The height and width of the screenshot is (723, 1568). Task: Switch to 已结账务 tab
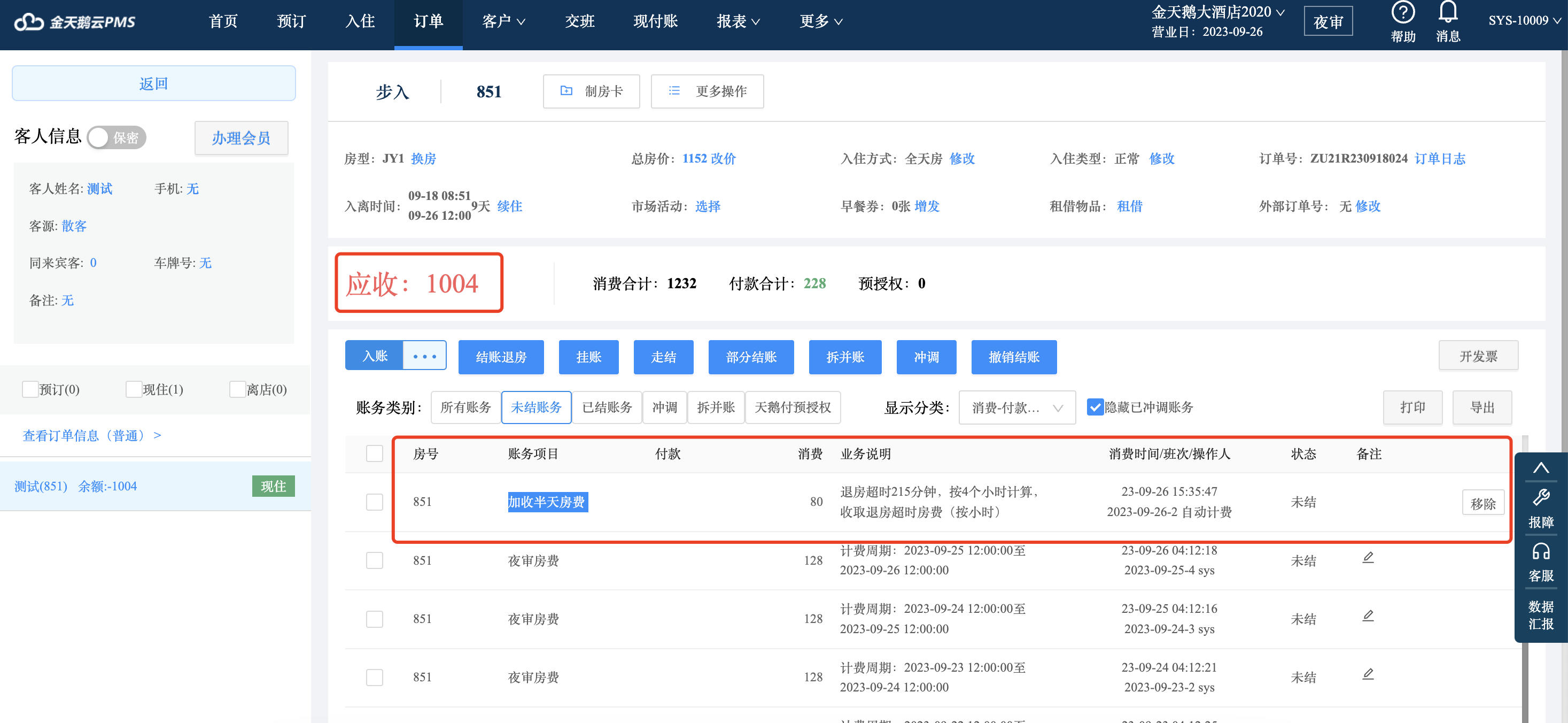tap(607, 407)
